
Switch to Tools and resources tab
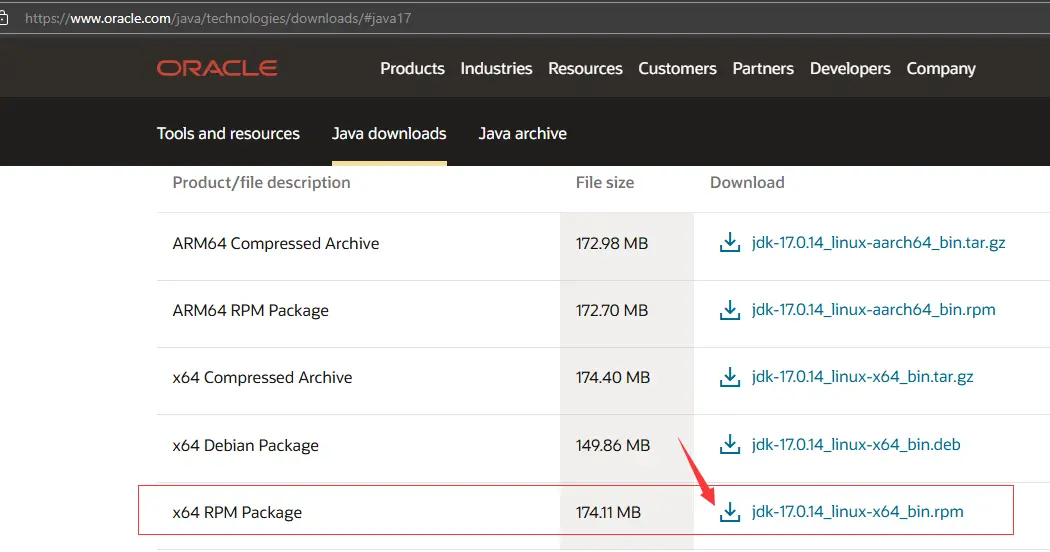click(x=228, y=133)
